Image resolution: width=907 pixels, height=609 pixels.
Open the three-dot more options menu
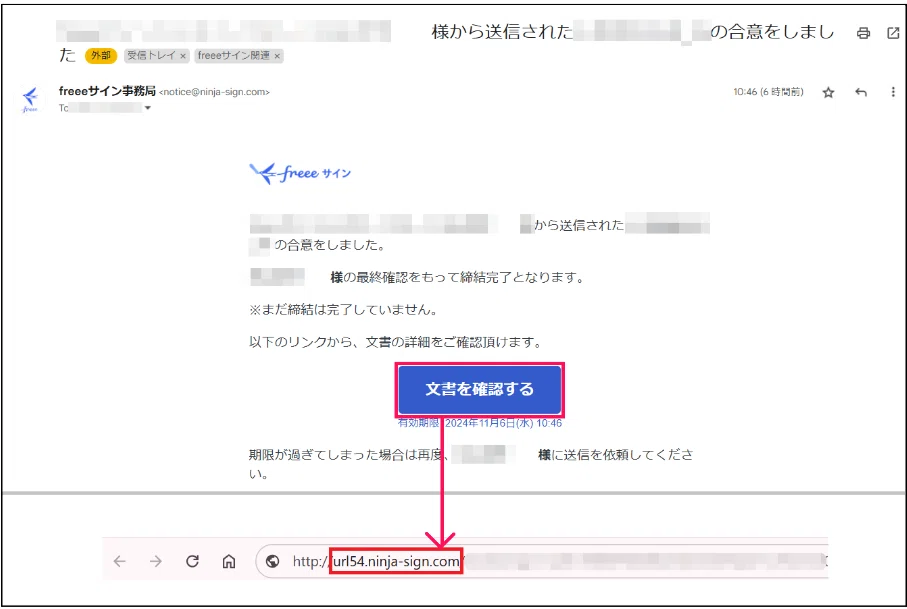[893, 92]
